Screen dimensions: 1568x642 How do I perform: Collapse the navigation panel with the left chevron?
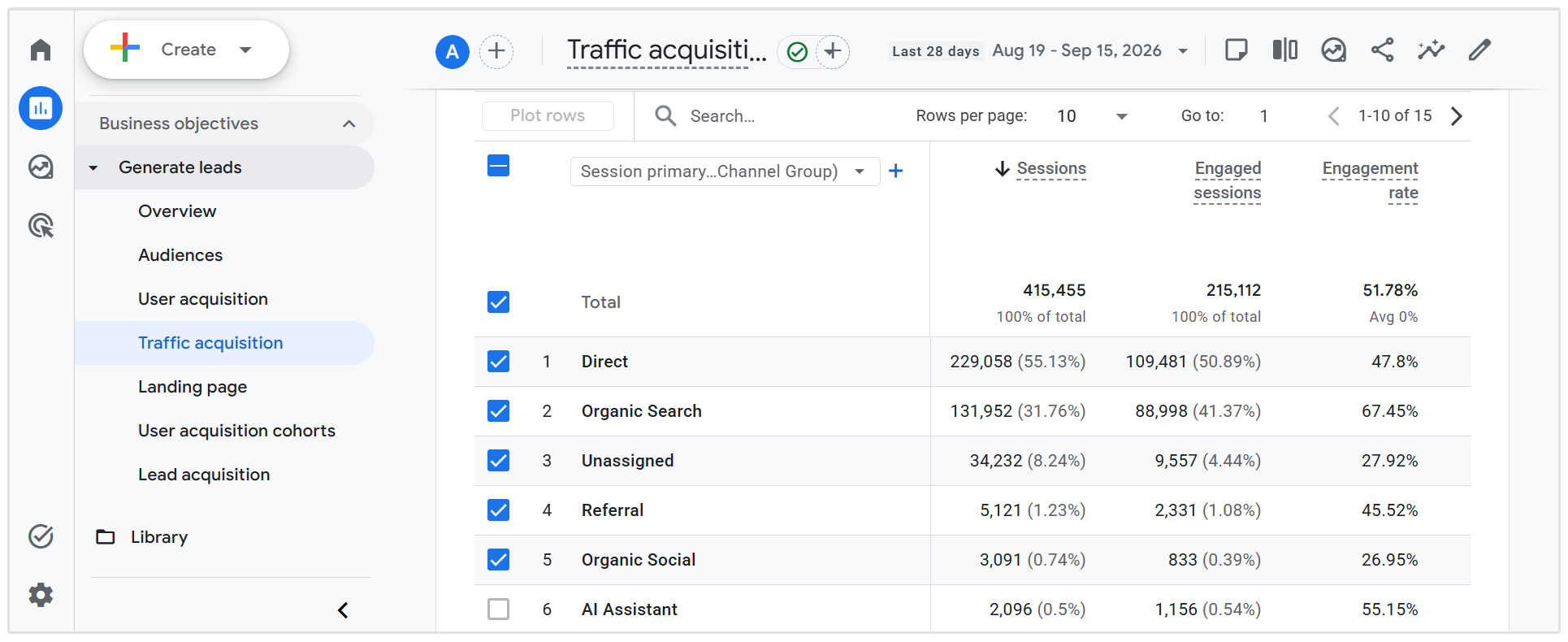(x=343, y=610)
